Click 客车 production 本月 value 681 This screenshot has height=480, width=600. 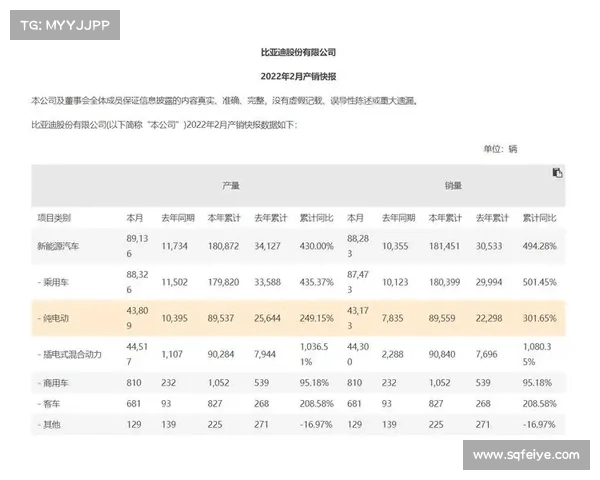pyautogui.click(x=134, y=404)
